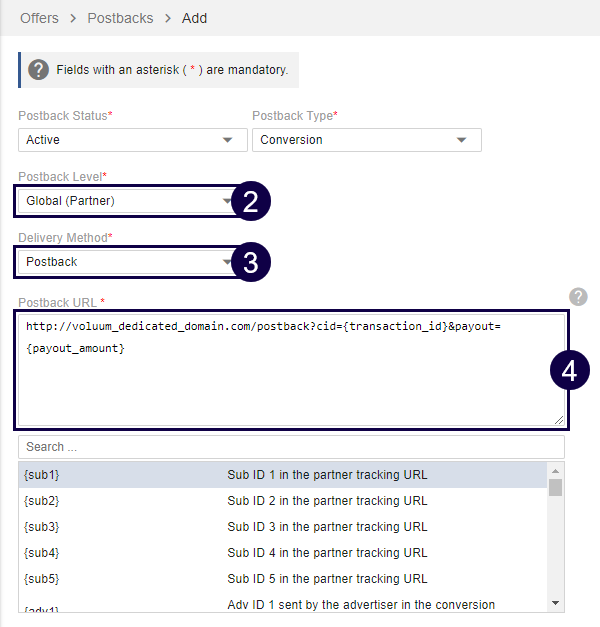Click the help icon beside Postback URL
The image size is (600, 627).
pos(578,297)
